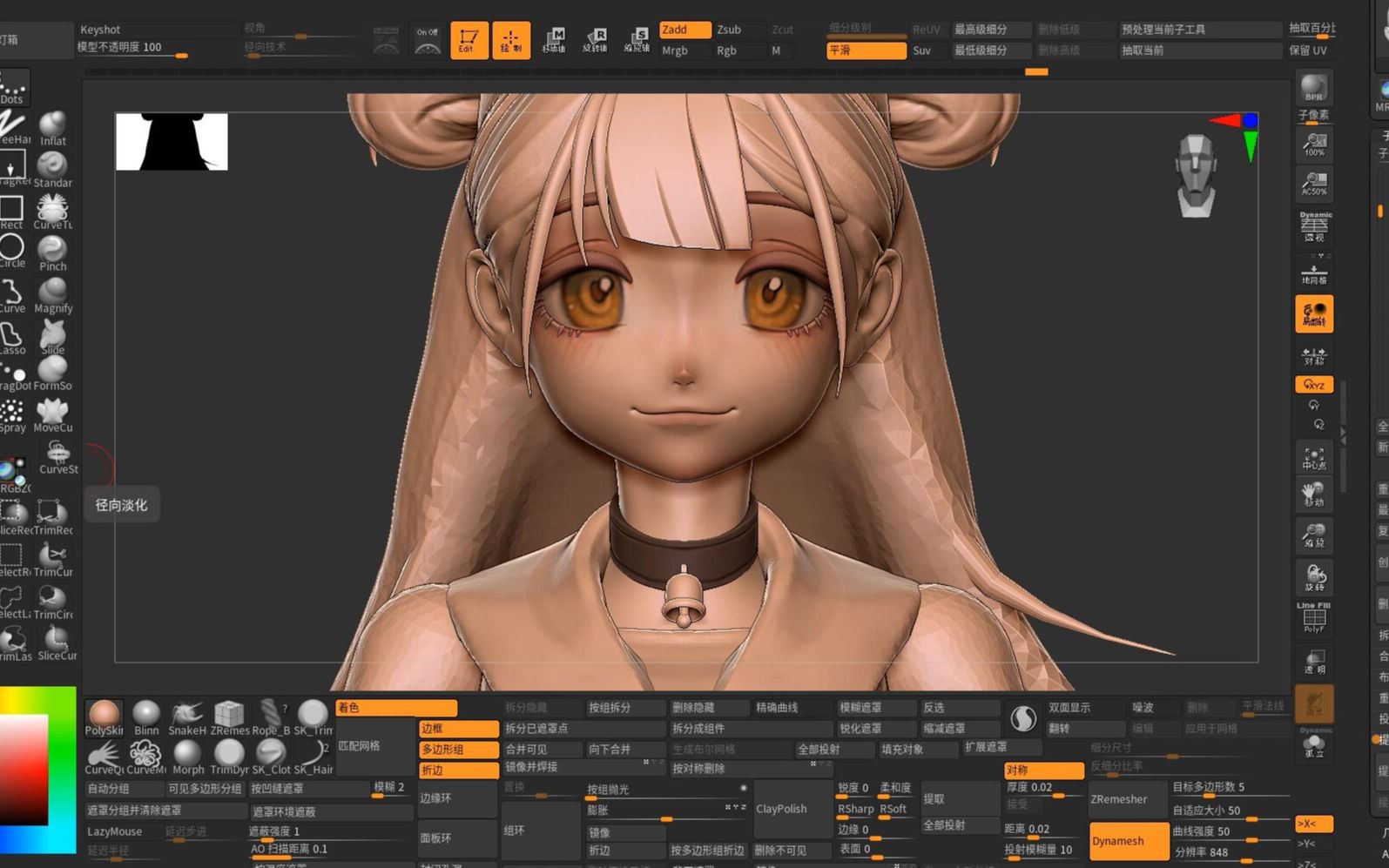
Task: Choose the CurveTube brush
Action: pos(53,212)
